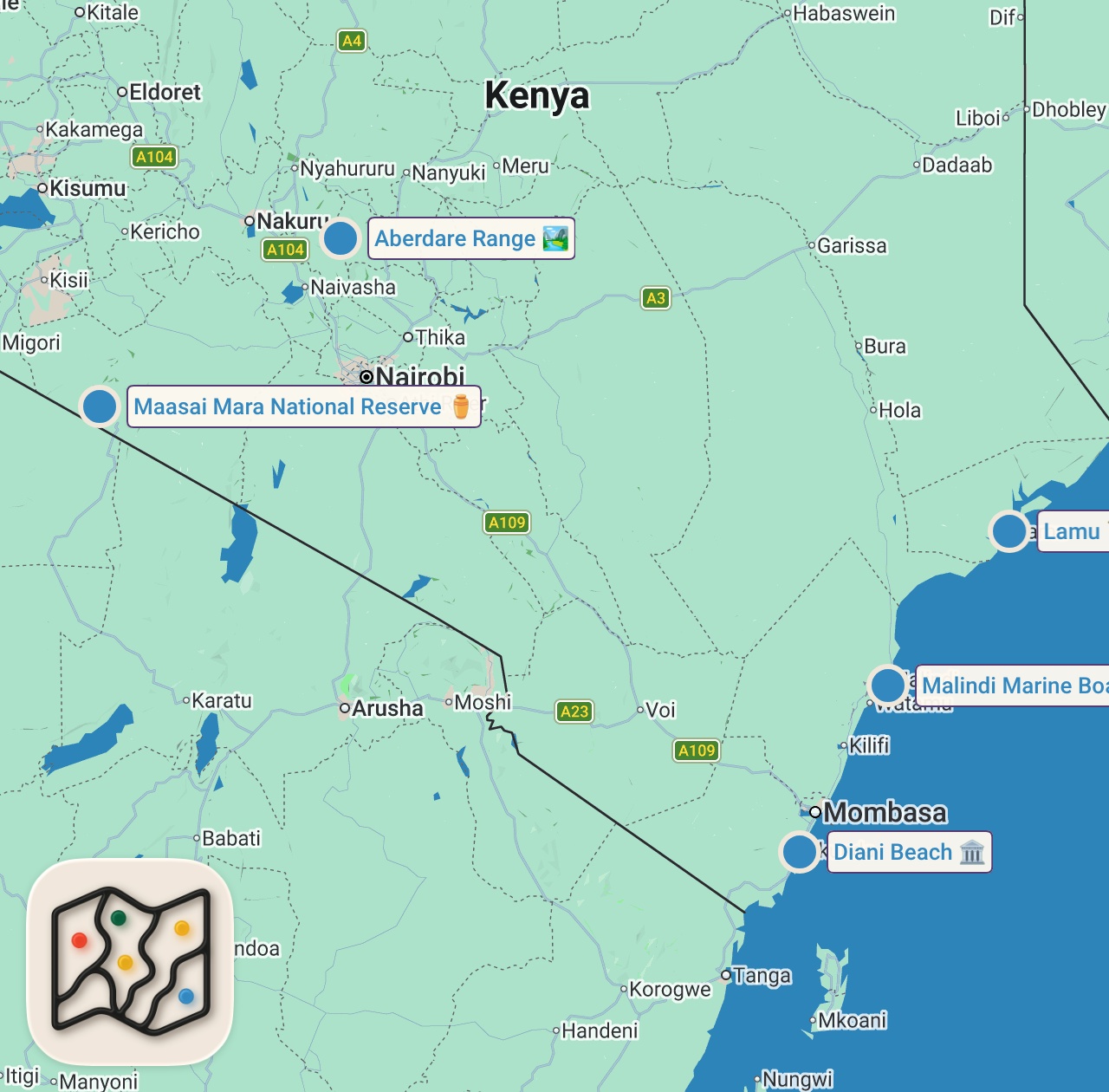Click the Garissa town label
Screen dimensions: 1109x1092
click(852, 246)
